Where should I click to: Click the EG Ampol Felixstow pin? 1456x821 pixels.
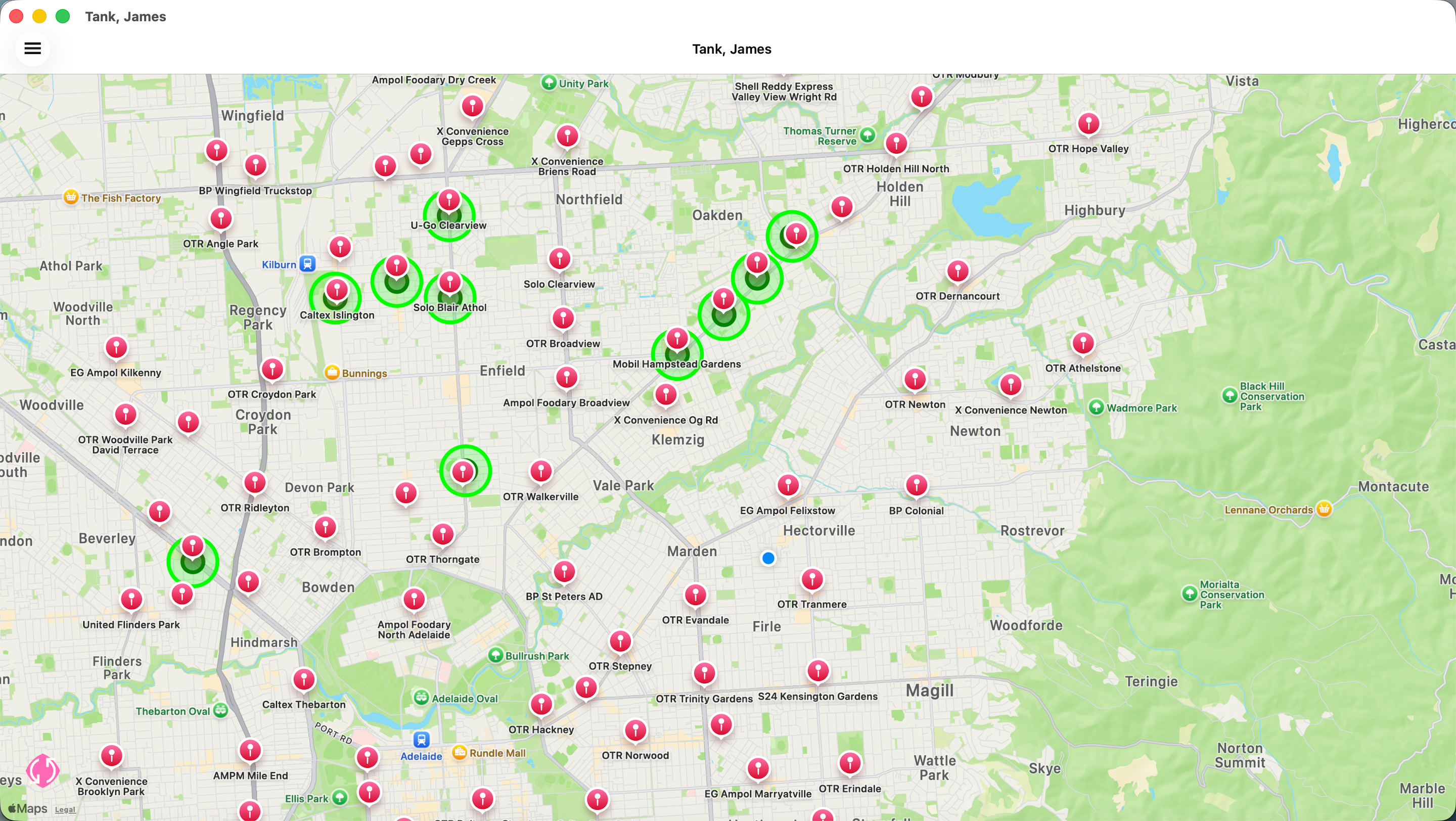click(788, 485)
